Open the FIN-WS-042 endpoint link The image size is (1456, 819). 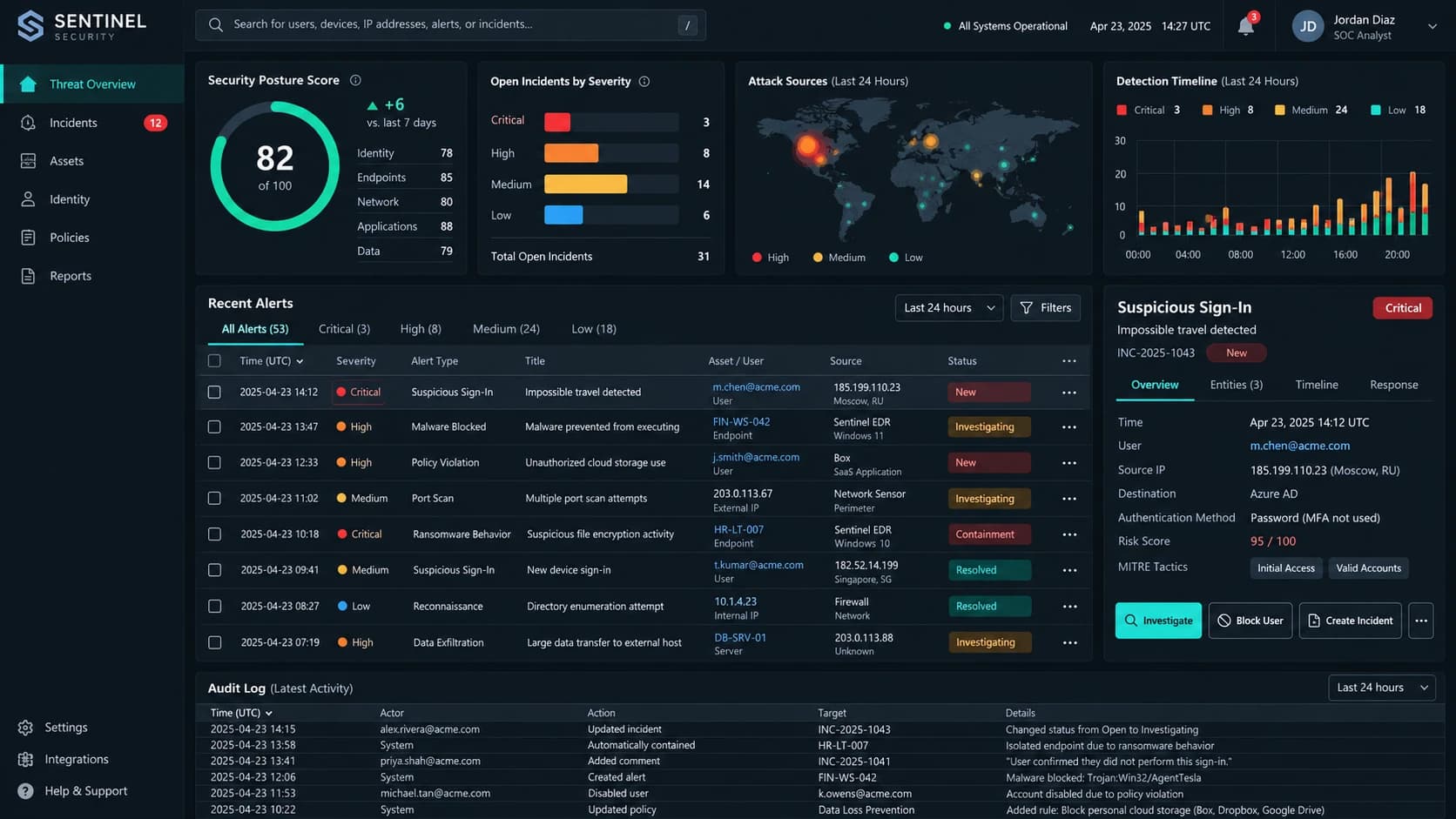[x=741, y=422]
